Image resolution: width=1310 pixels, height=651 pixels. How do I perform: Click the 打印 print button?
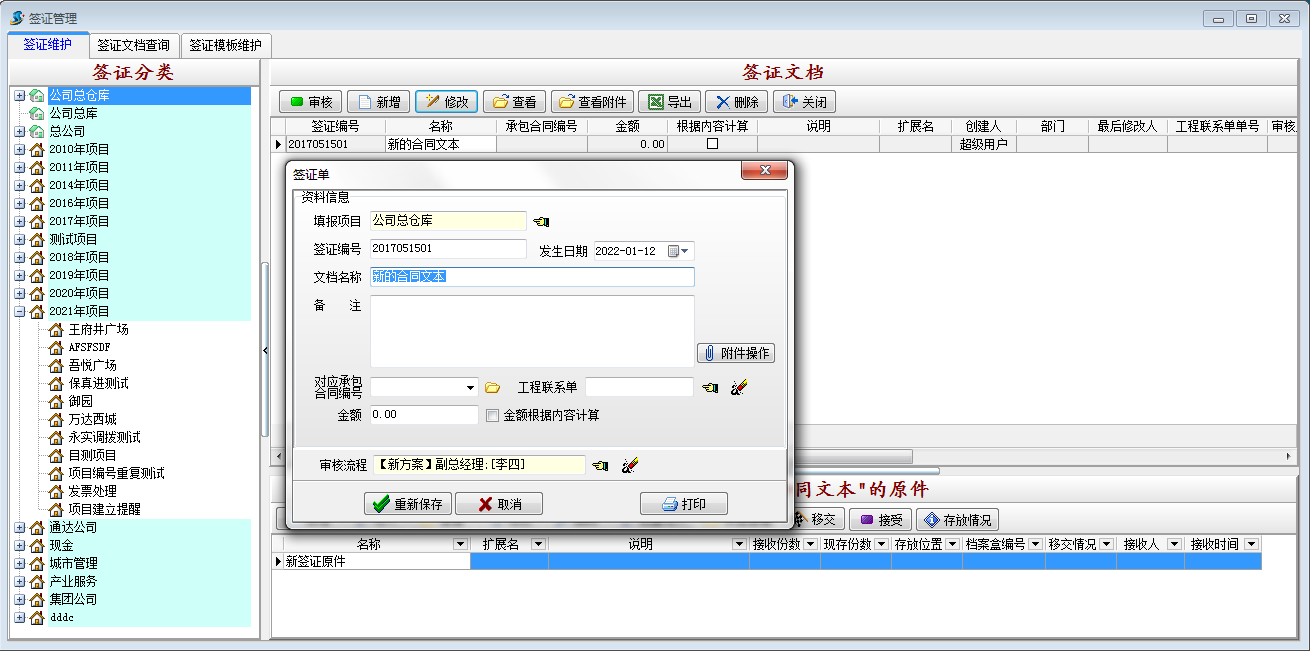[x=683, y=504]
